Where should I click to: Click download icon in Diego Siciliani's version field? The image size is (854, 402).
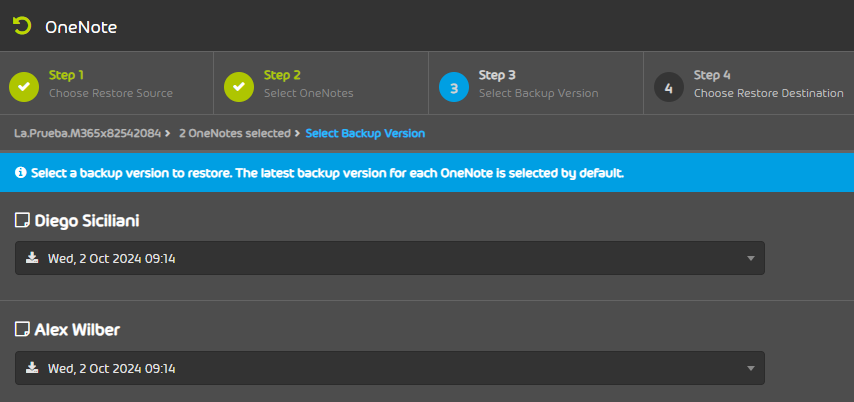tap(32, 258)
